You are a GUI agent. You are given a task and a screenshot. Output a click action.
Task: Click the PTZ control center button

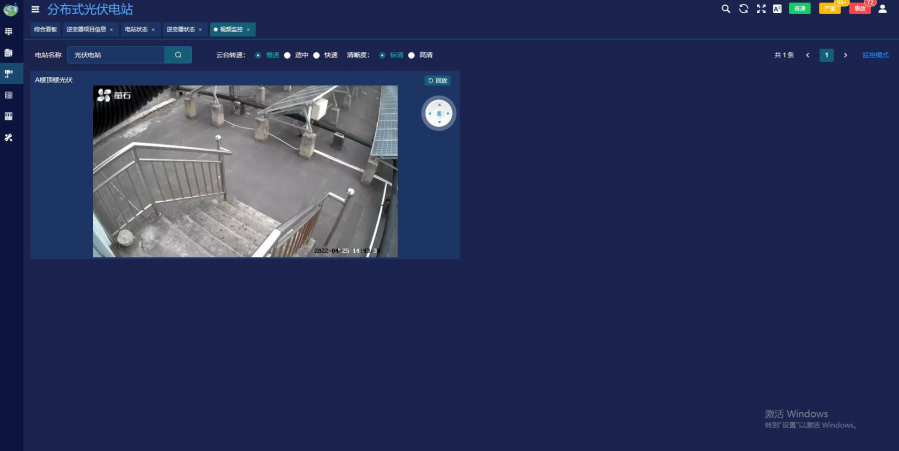pyautogui.click(x=440, y=113)
